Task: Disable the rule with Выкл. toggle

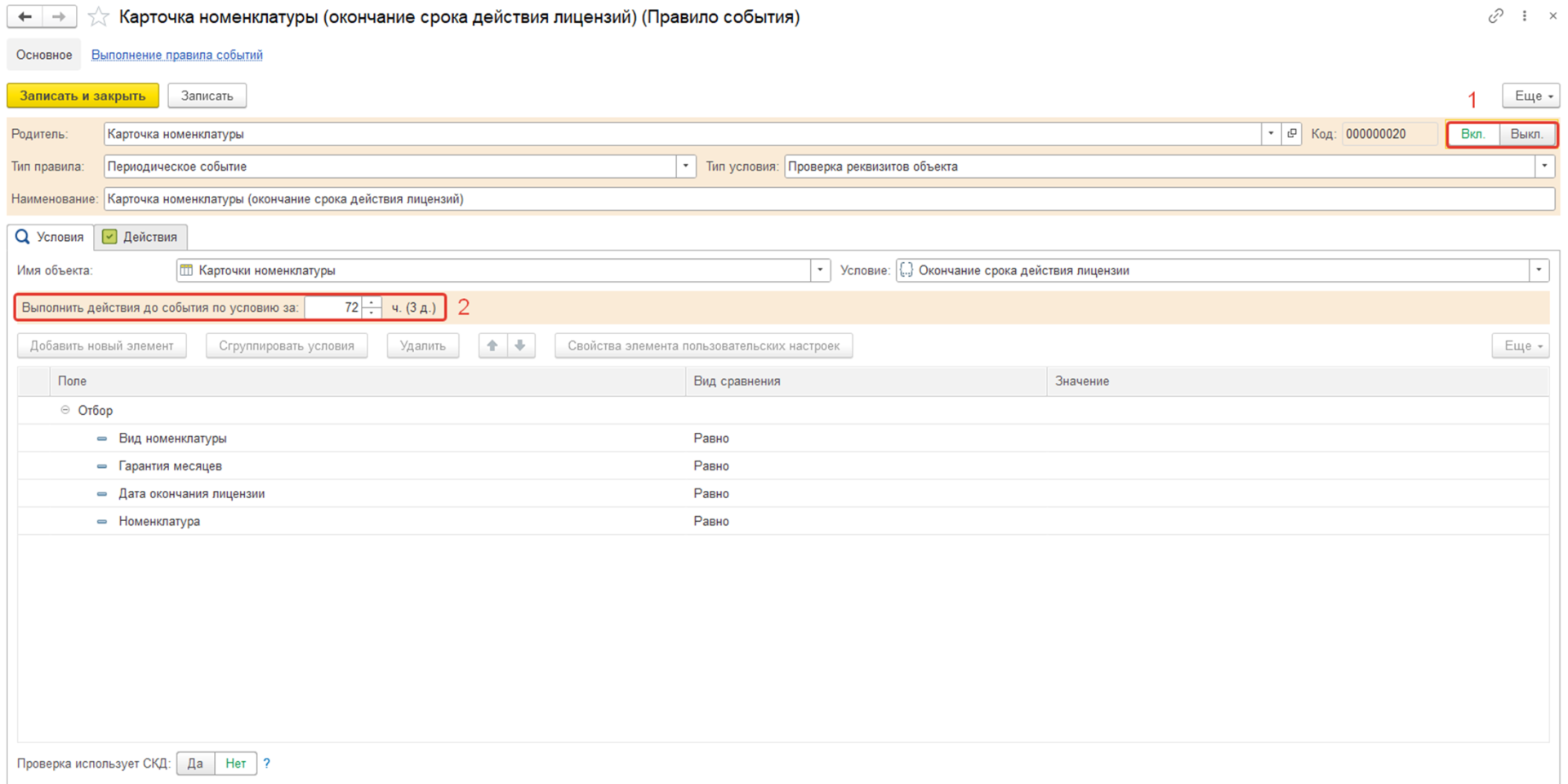Action: (1526, 134)
